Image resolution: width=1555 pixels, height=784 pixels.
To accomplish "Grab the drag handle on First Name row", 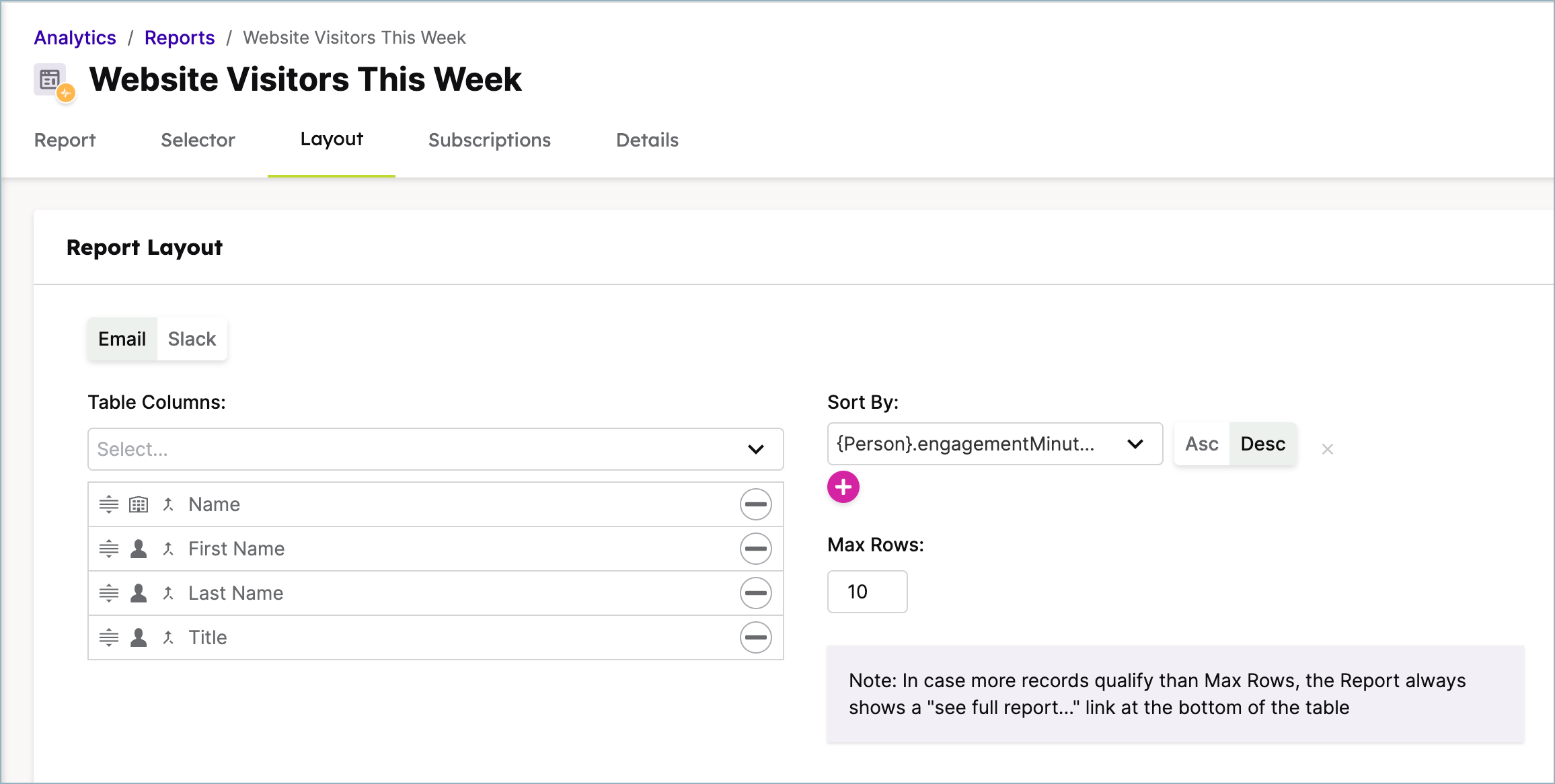I will tap(109, 549).
